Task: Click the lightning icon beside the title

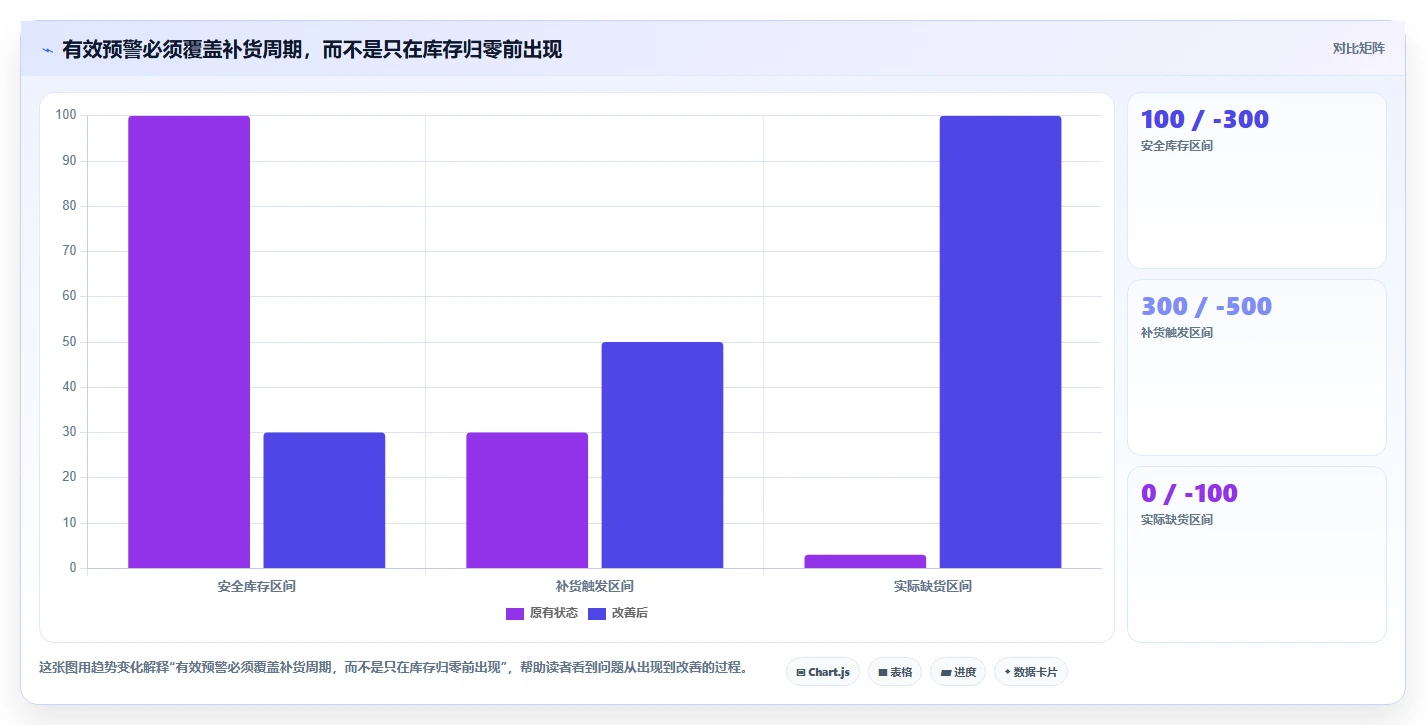Action: click(x=47, y=50)
